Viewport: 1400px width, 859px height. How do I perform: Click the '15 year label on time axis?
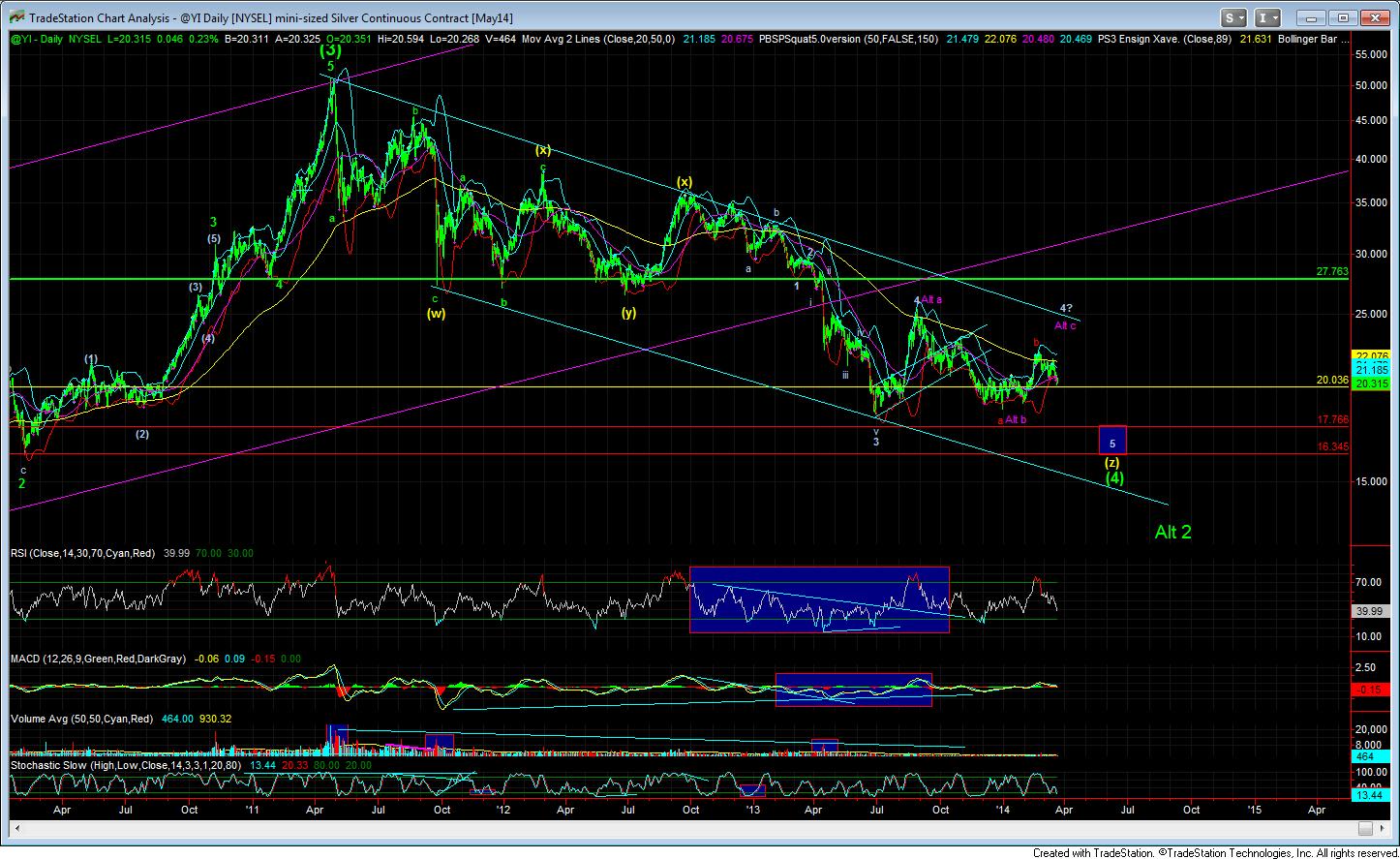click(1255, 808)
